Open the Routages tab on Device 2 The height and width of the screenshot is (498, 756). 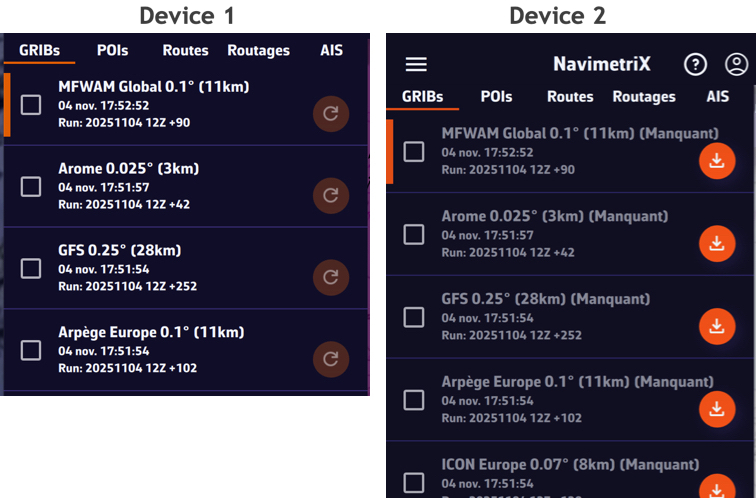pos(644,97)
